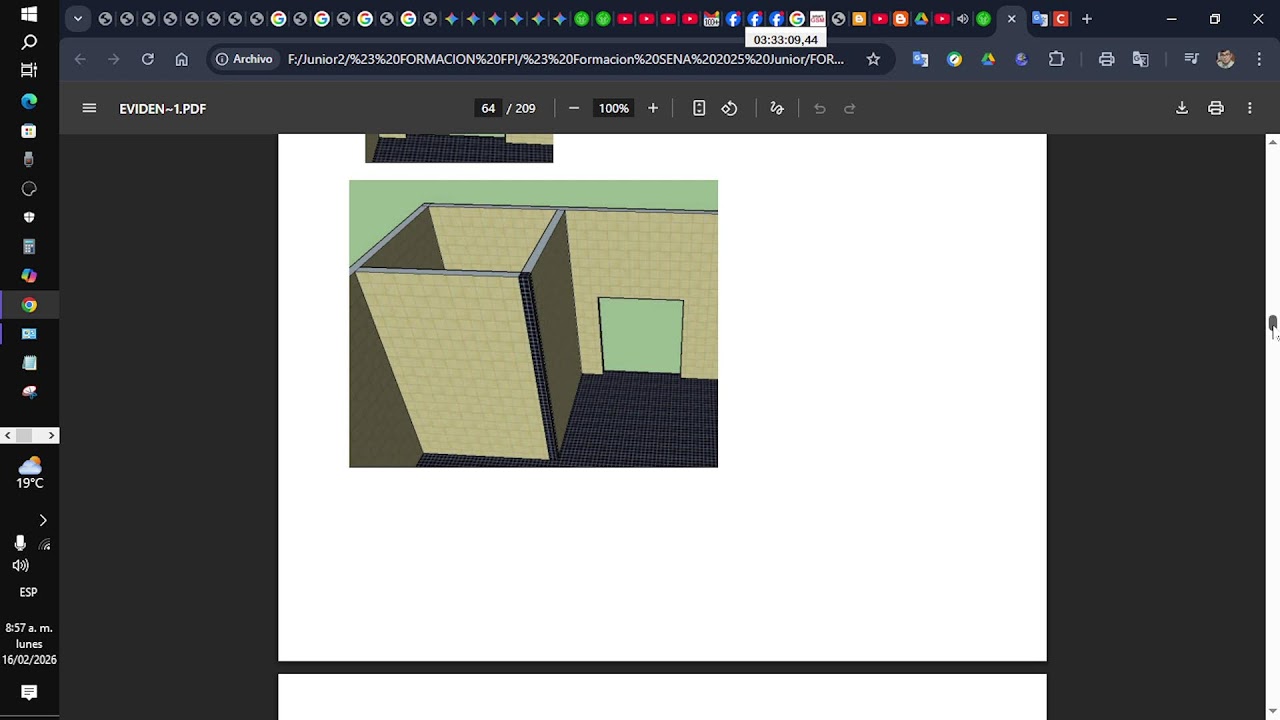Undo the last PDF annotation

(819, 108)
